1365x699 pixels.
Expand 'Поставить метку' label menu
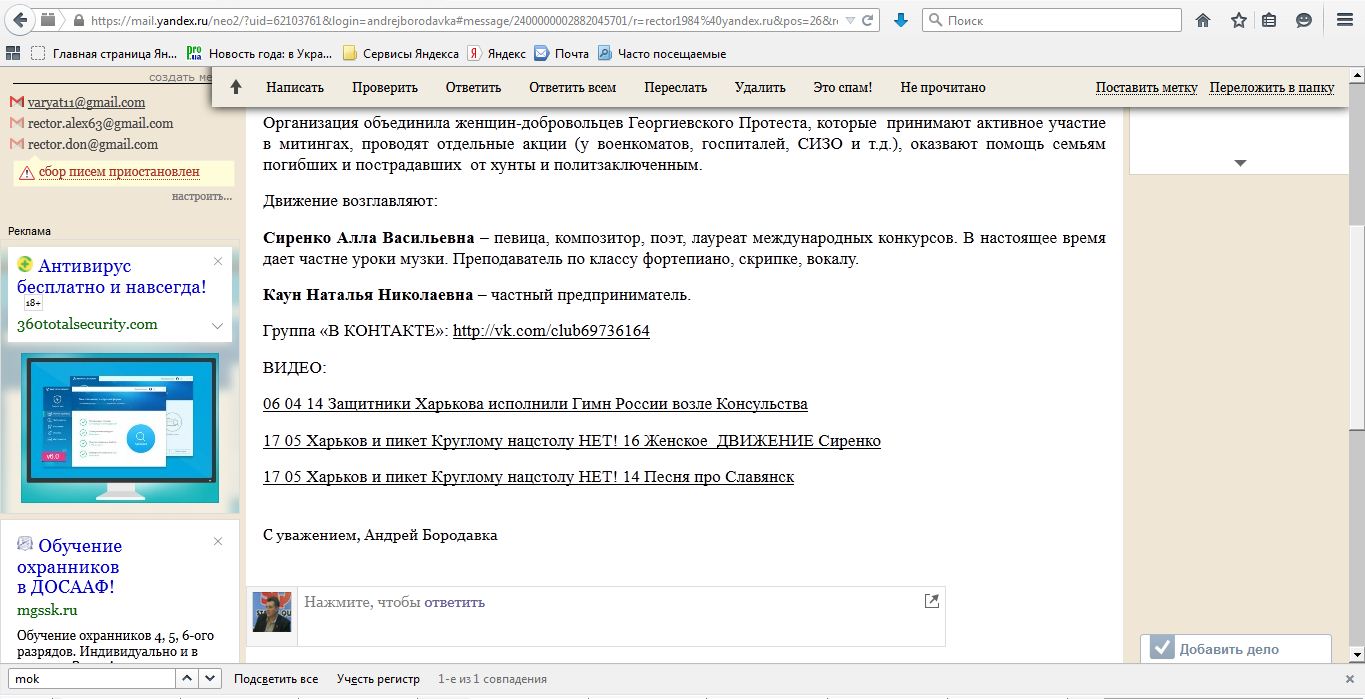1146,87
